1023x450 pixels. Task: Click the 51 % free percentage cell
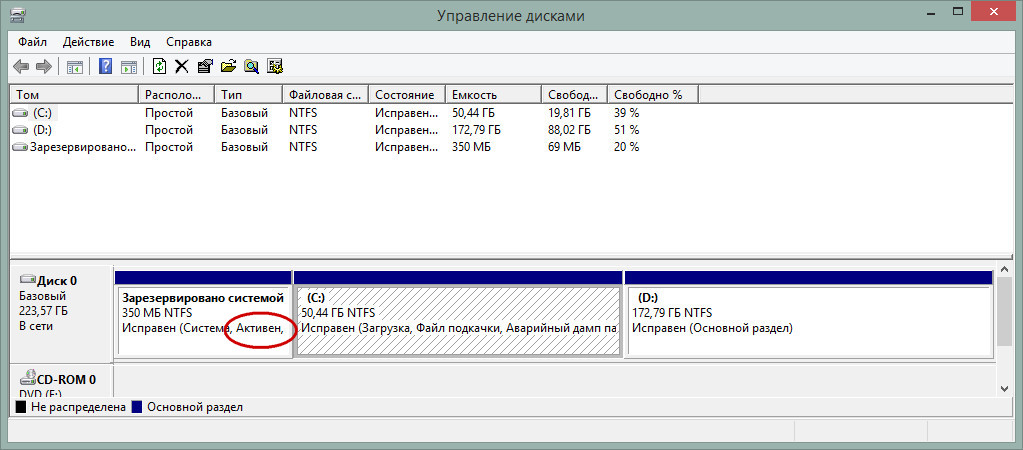626,130
